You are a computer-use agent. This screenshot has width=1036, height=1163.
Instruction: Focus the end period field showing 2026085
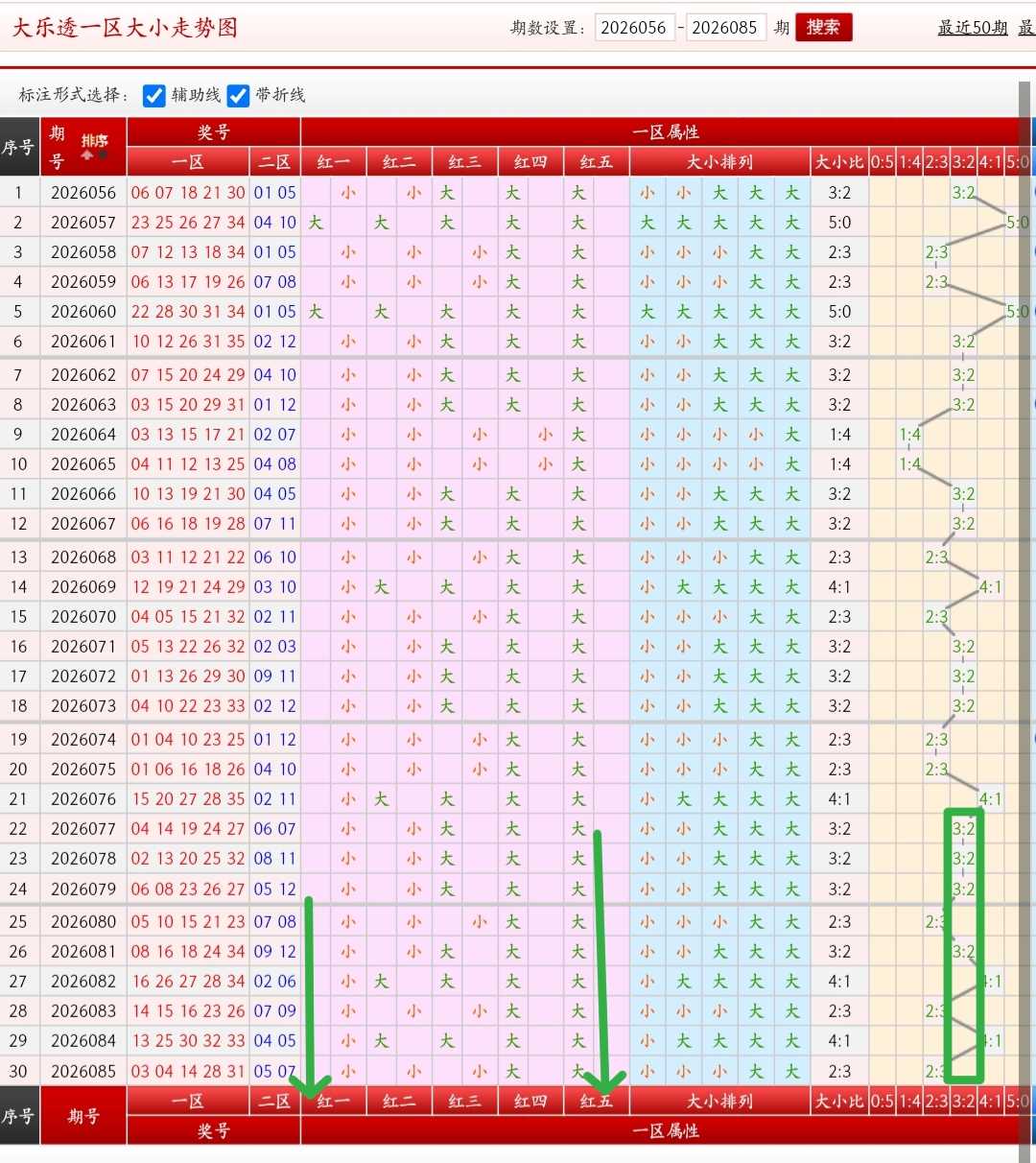pos(725,28)
